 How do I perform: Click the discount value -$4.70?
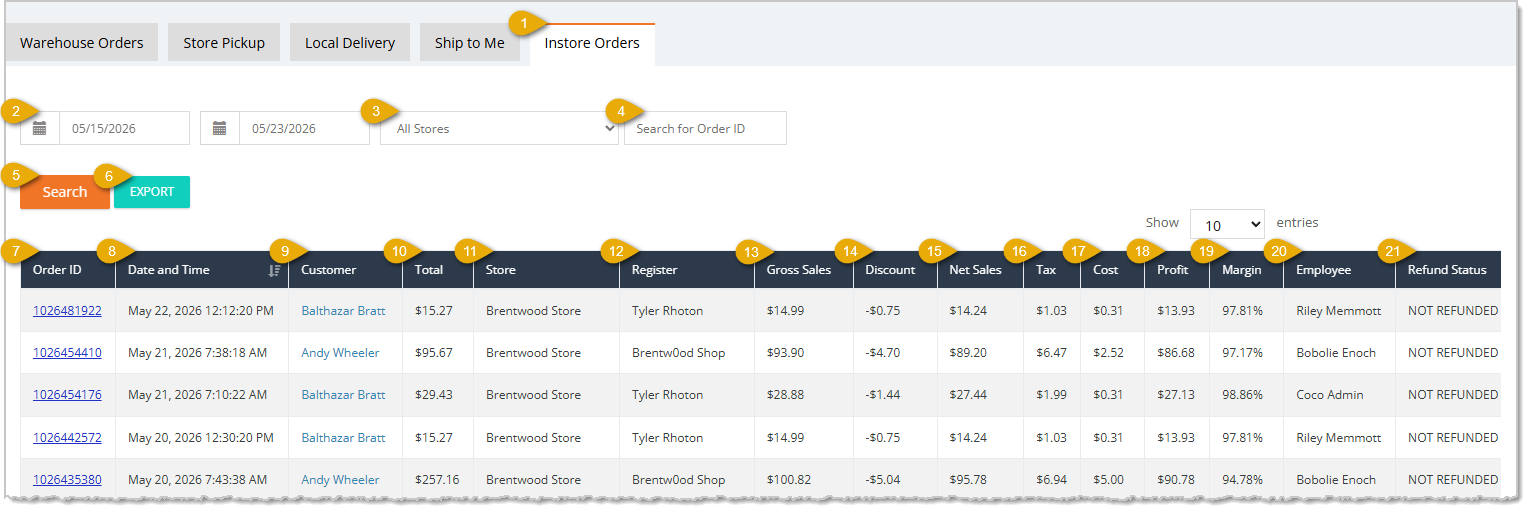pyautogui.click(x=883, y=353)
